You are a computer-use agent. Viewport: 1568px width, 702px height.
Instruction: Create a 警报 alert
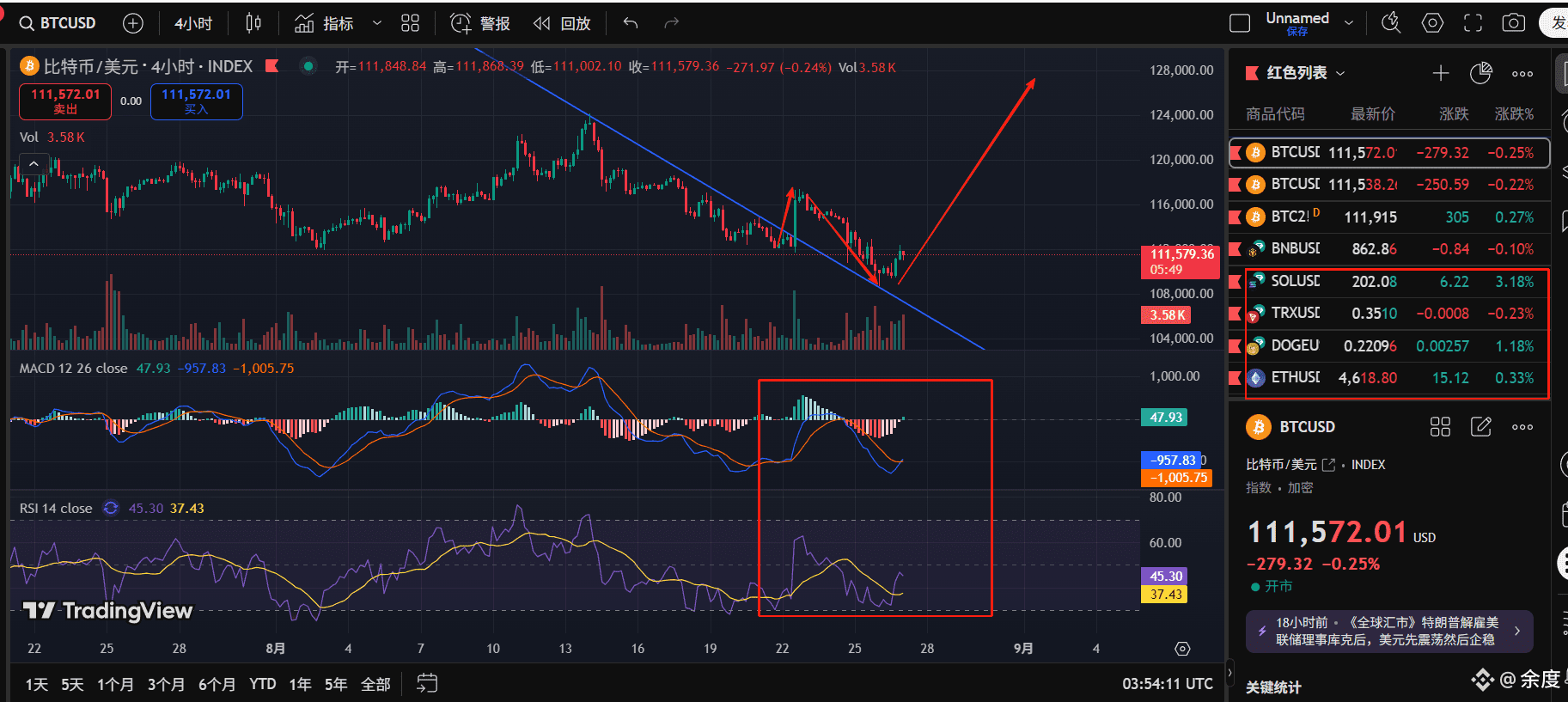click(x=480, y=23)
